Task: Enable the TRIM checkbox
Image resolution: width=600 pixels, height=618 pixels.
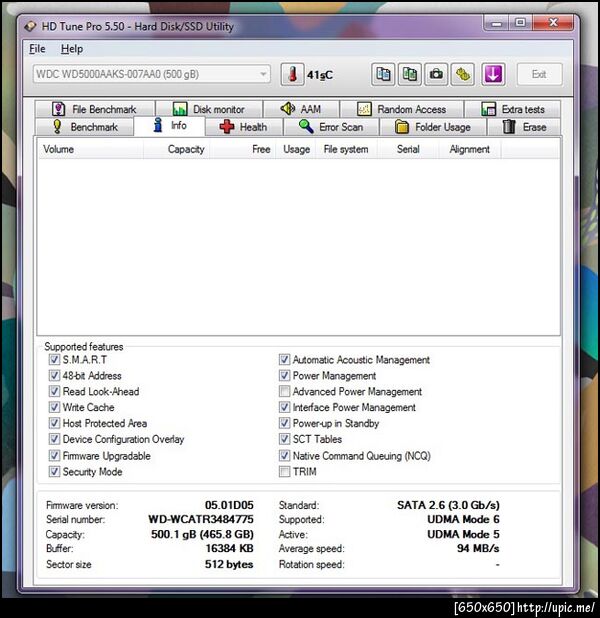Action: coord(284,471)
